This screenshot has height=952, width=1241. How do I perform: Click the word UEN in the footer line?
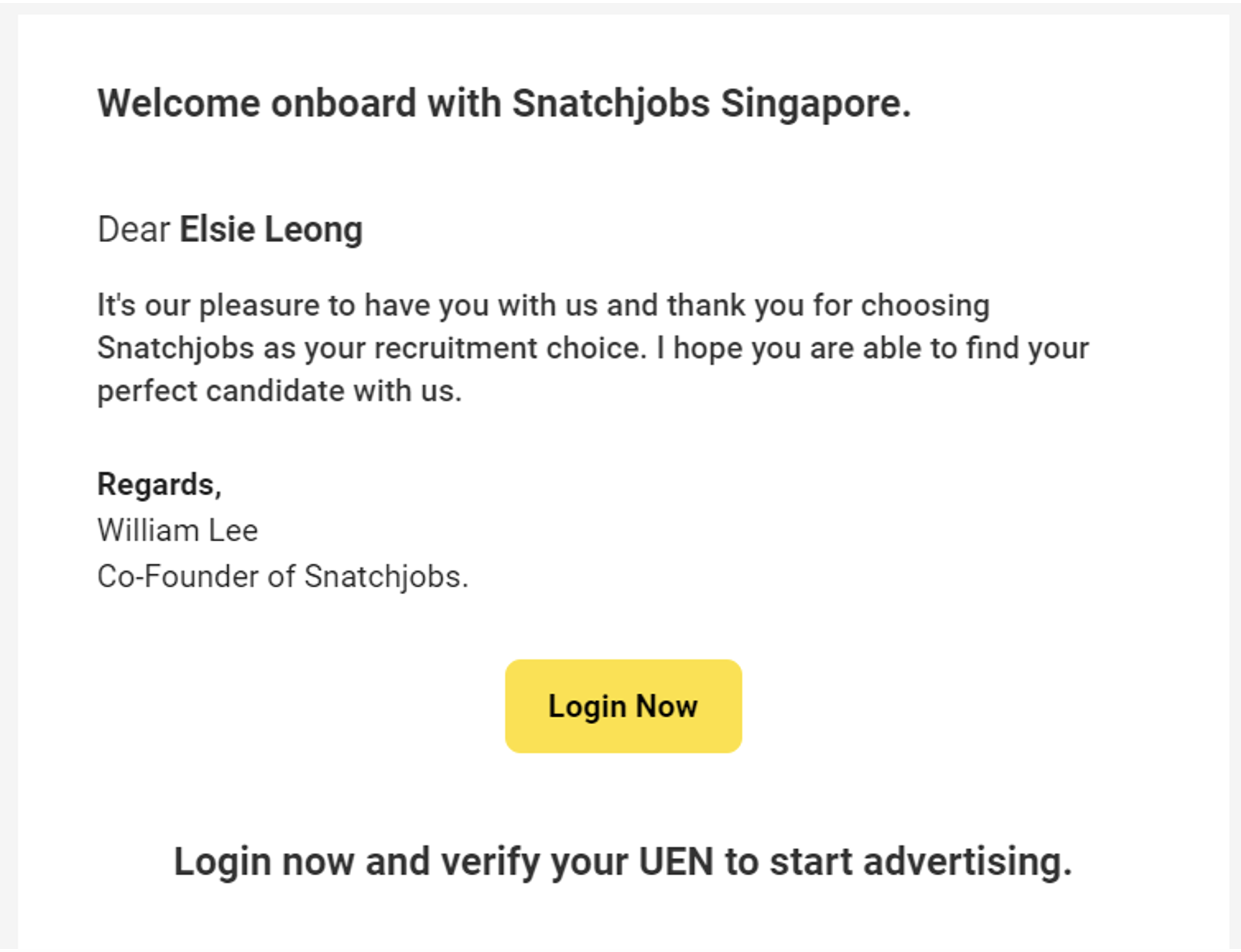coord(677,861)
